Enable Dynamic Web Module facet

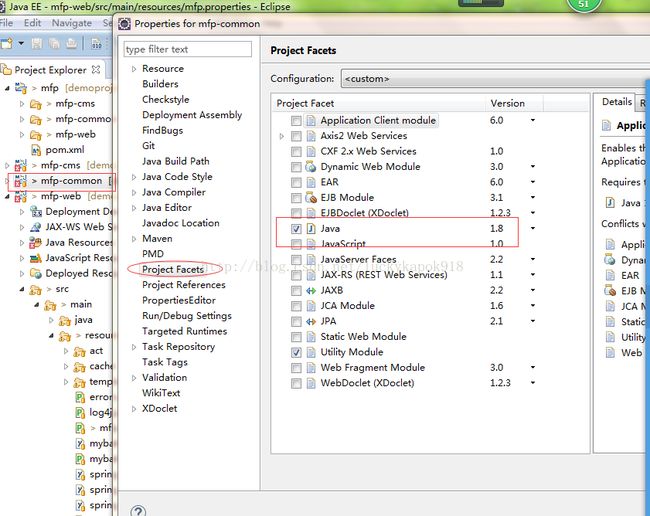pyautogui.click(x=296, y=167)
